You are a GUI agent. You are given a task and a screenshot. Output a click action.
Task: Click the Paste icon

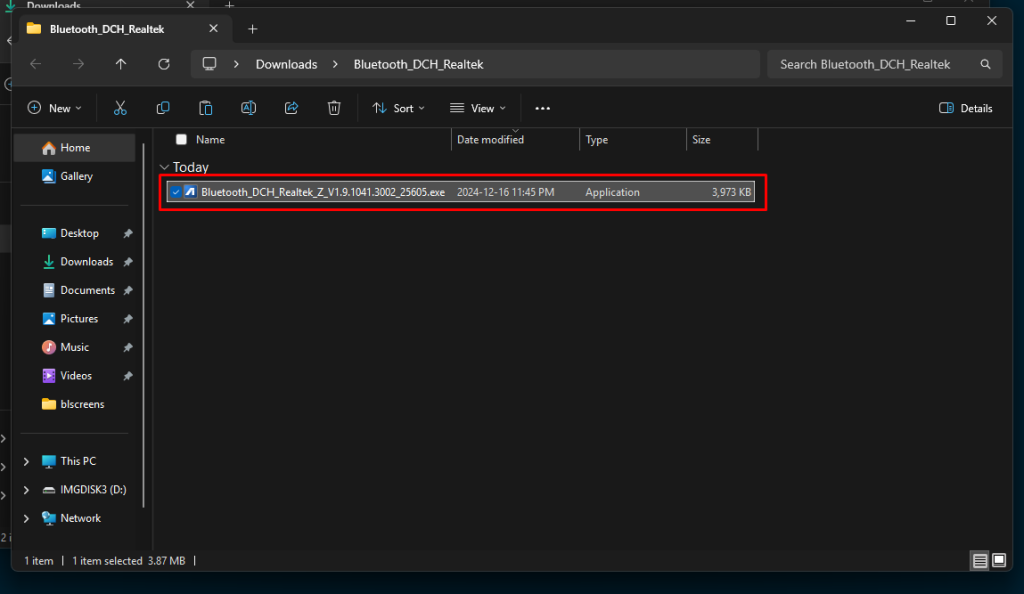click(205, 107)
